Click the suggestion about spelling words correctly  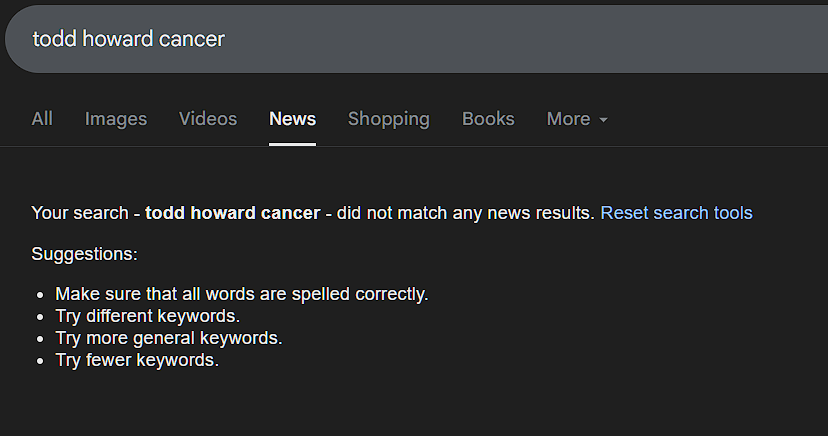point(241,294)
